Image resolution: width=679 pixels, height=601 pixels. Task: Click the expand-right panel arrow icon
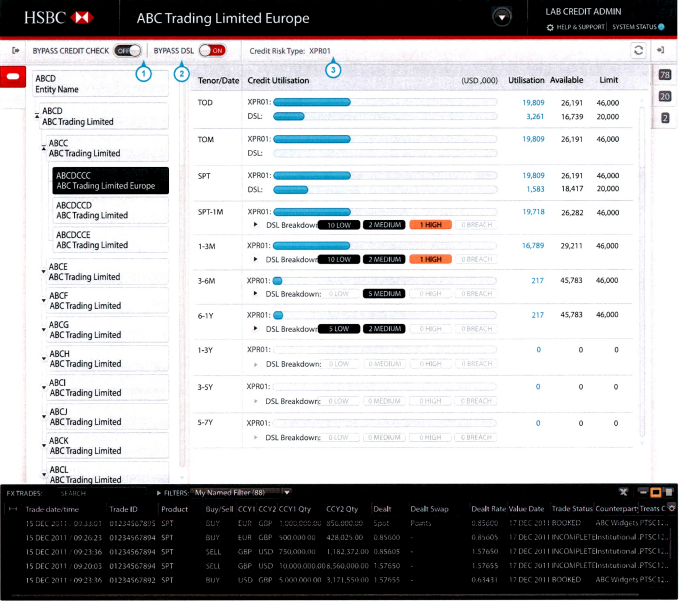click(x=660, y=50)
